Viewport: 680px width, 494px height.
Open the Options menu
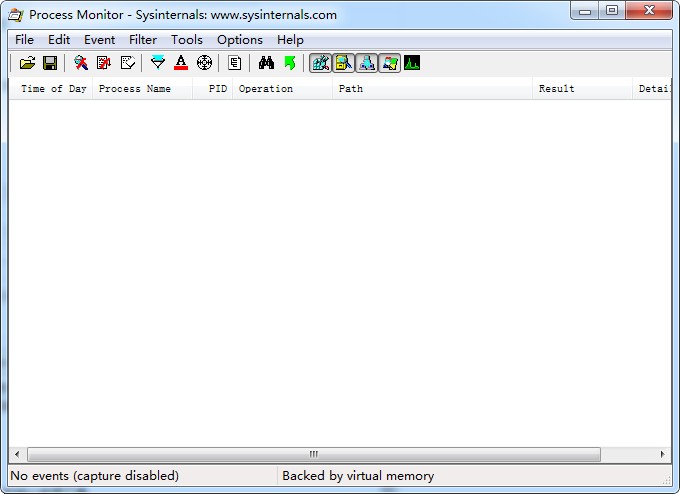[240, 40]
